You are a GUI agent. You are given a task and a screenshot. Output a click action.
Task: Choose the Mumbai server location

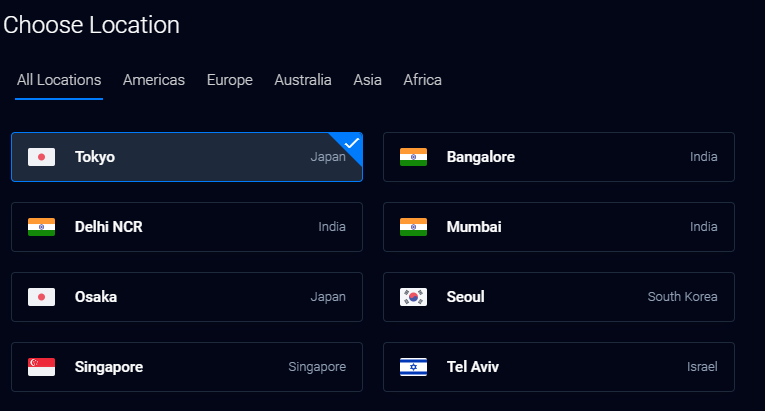tap(559, 227)
